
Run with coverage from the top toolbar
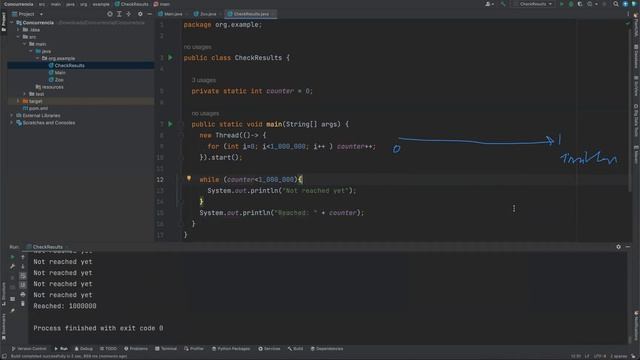coord(580,4)
